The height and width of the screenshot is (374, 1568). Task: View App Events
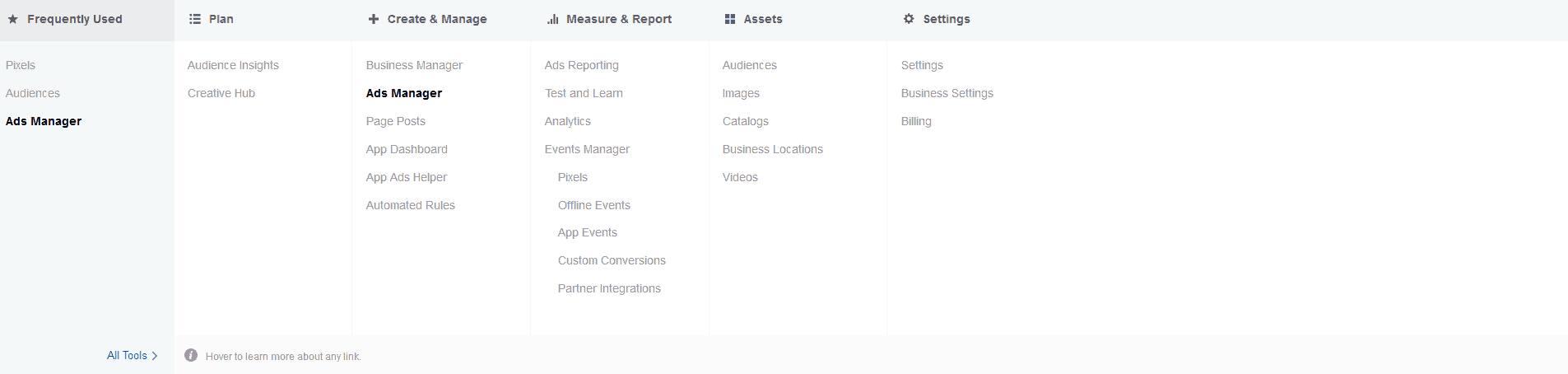pos(588,232)
